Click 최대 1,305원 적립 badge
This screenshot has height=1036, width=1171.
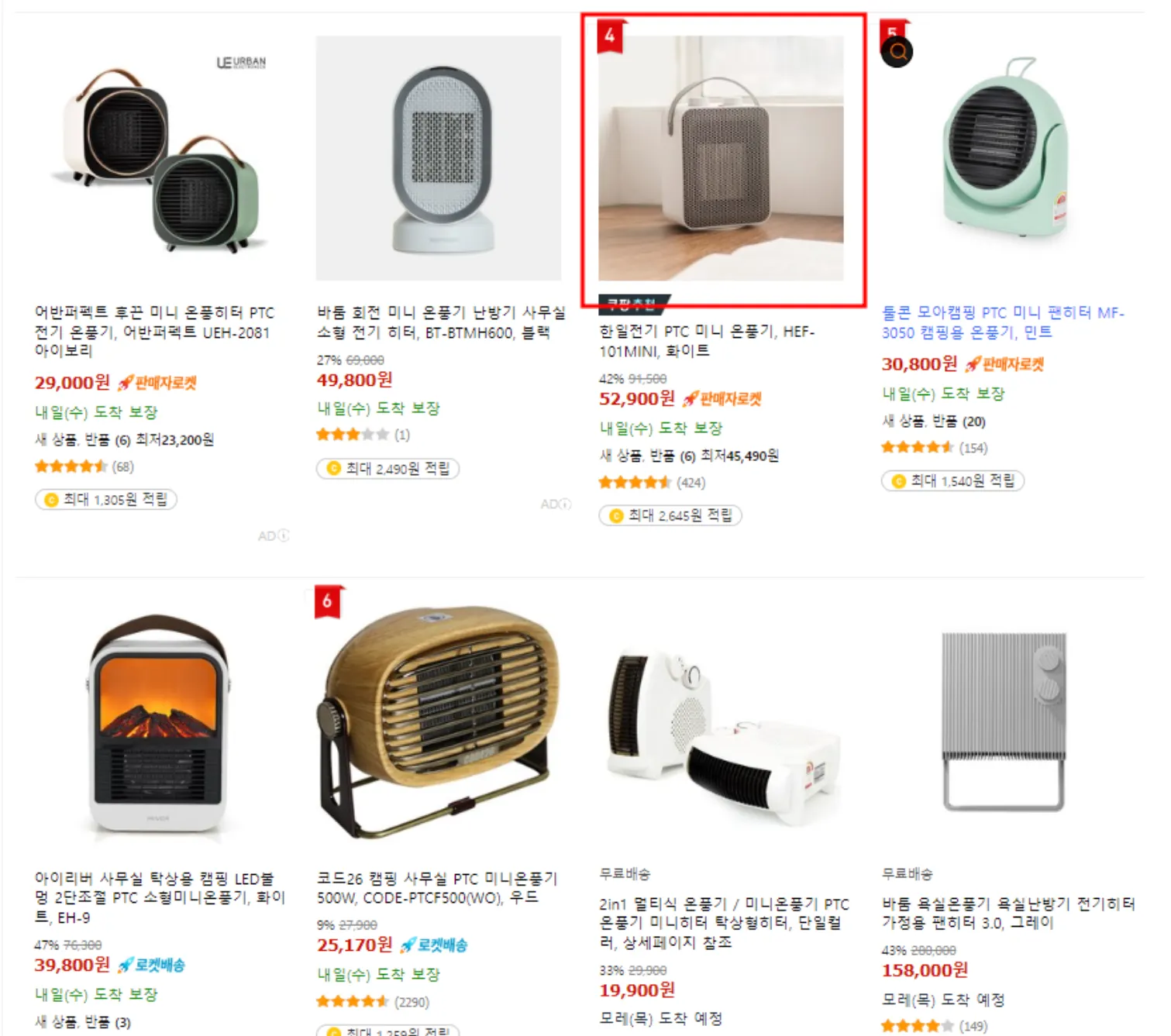(x=106, y=500)
